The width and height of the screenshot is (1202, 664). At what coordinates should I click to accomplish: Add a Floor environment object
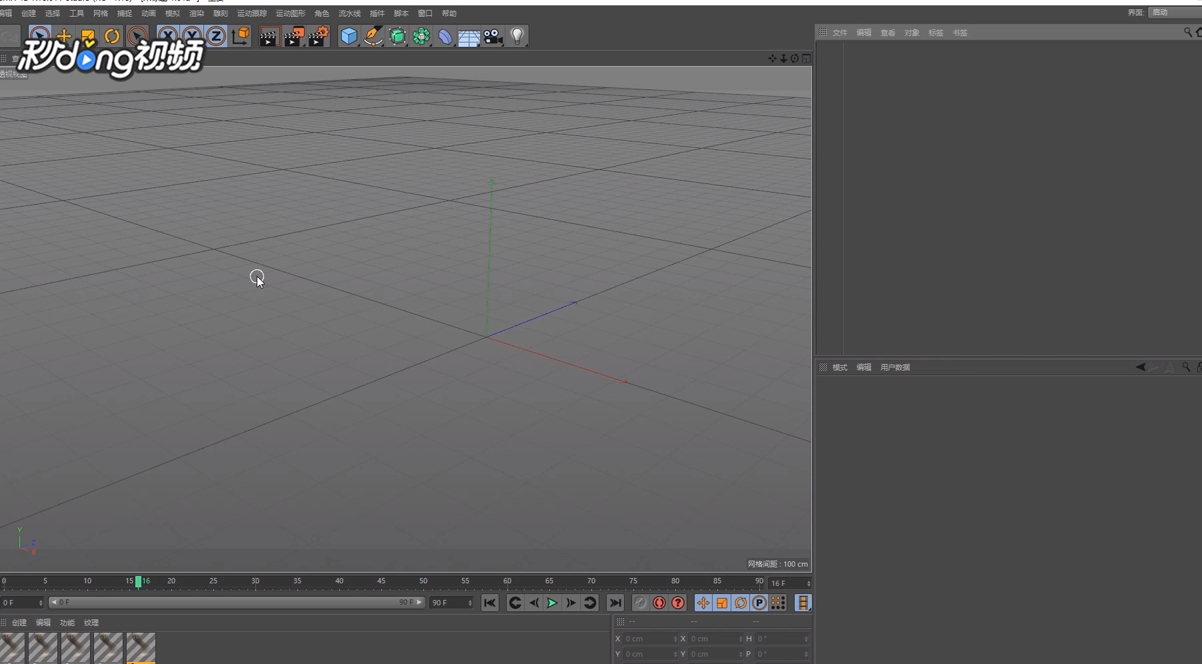click(x=469, y=37)
